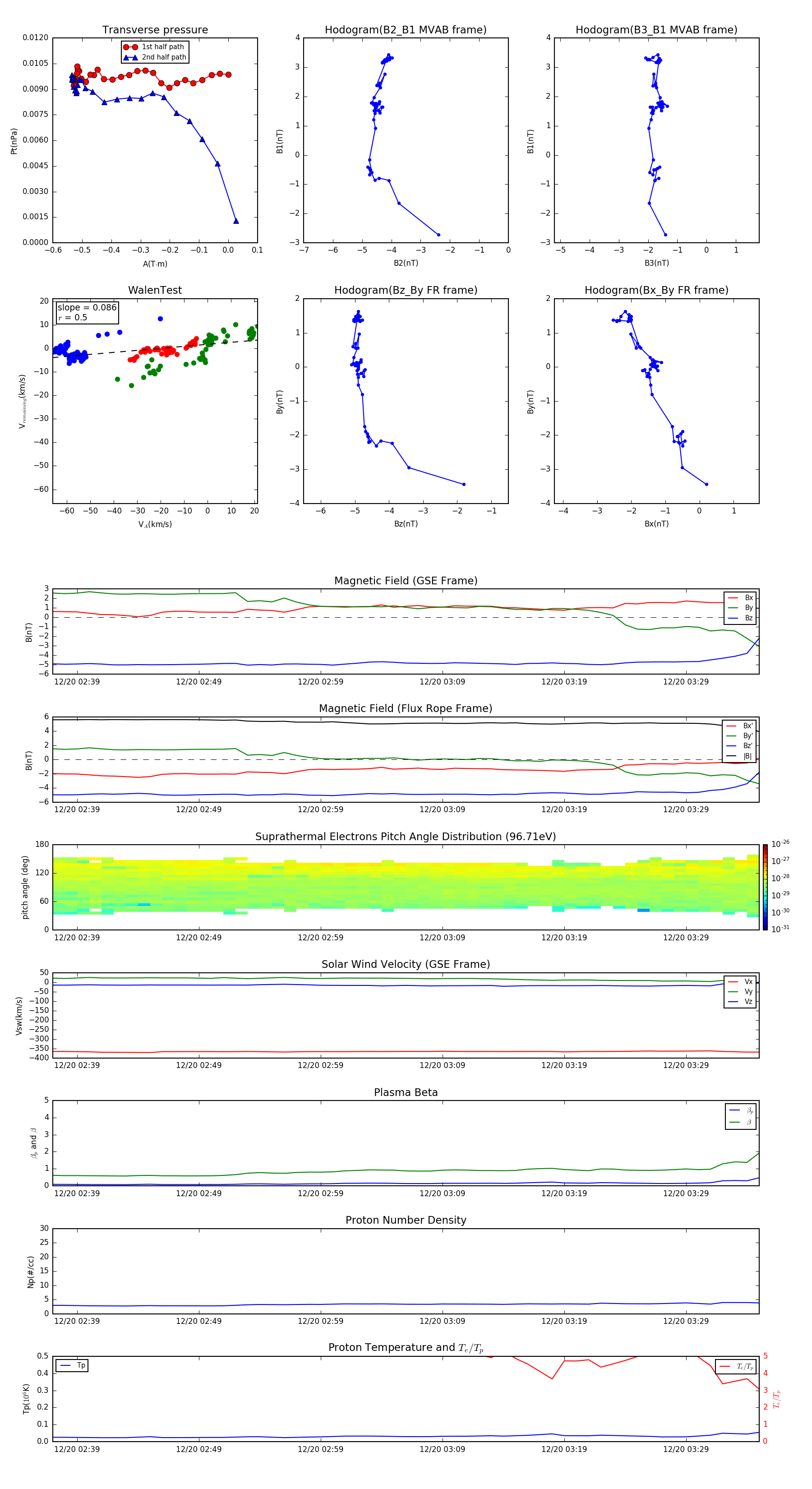Click the "By'" legend entry in Flux Rope plot
The height and width of the screenshot is (1489, 812).
[740, 736]
